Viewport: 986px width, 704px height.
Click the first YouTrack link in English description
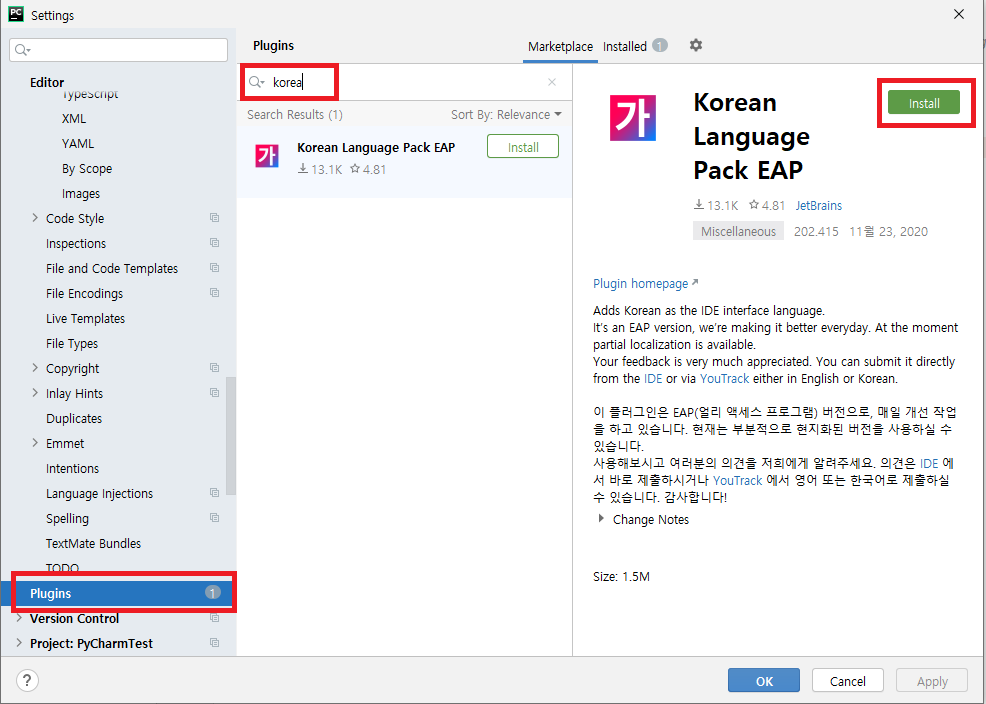tap(724, 379)
